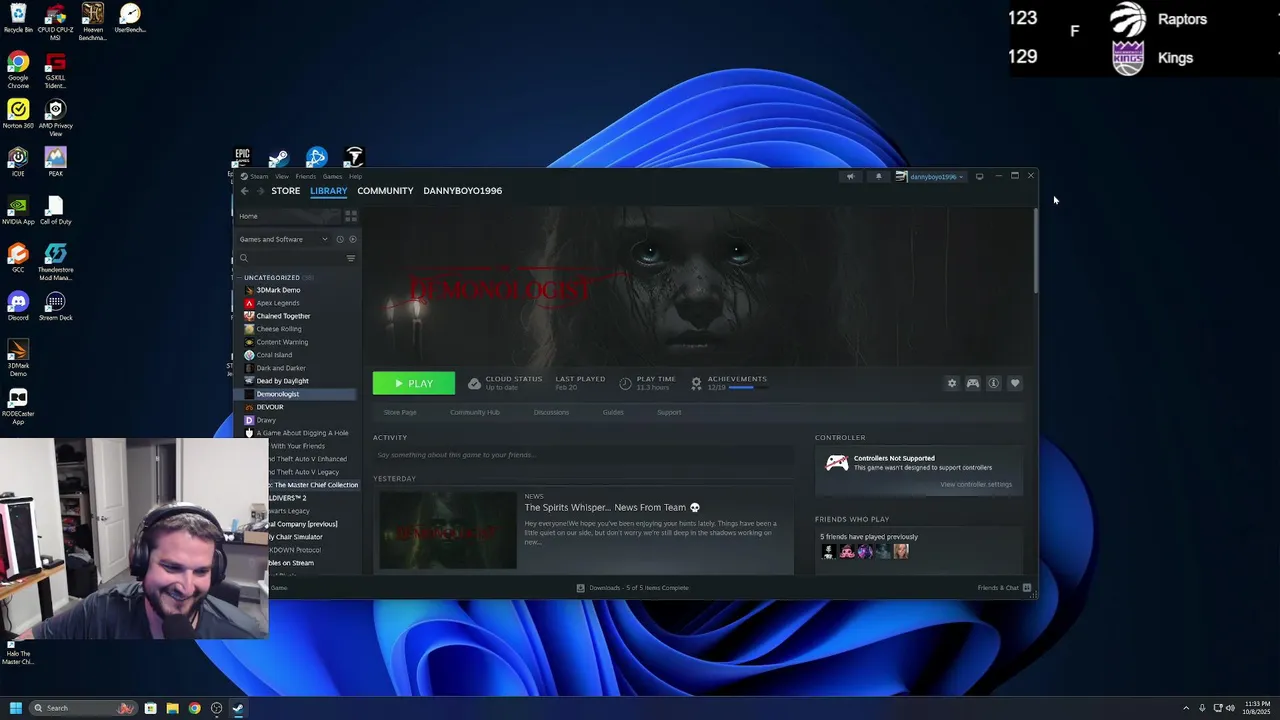Select DEVOUR in game list
Image resolution: width=1280 pixels, height=720 pixels.
point(270,407)
